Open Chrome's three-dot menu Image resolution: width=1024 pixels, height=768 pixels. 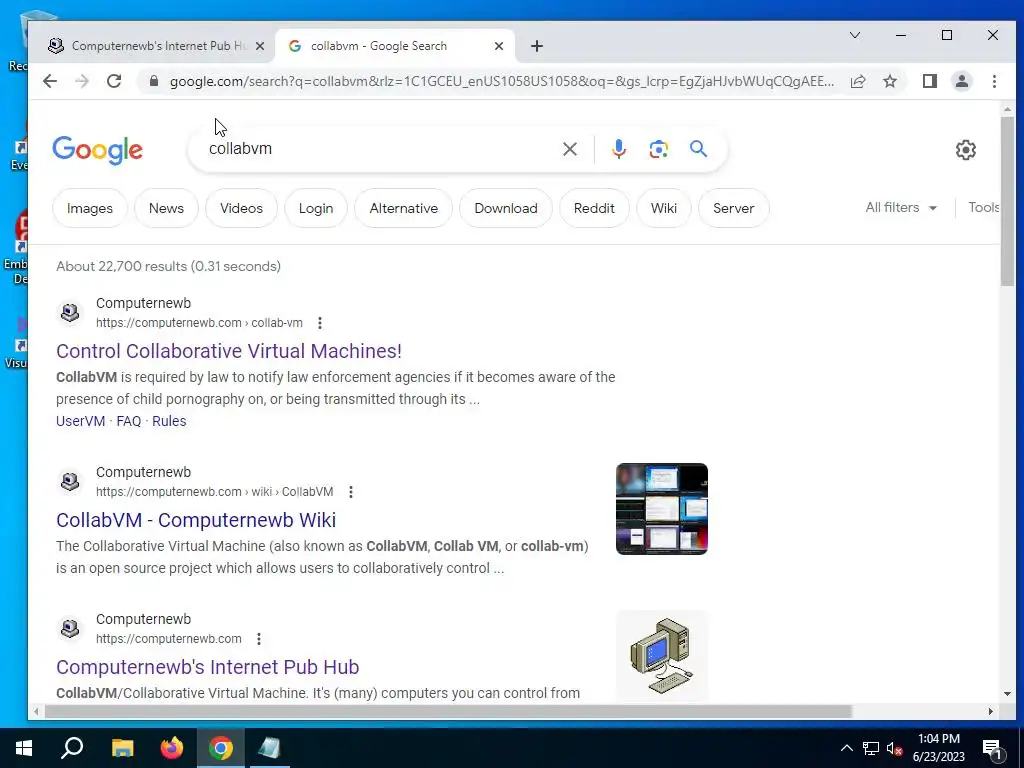click(x=994, y=81)
